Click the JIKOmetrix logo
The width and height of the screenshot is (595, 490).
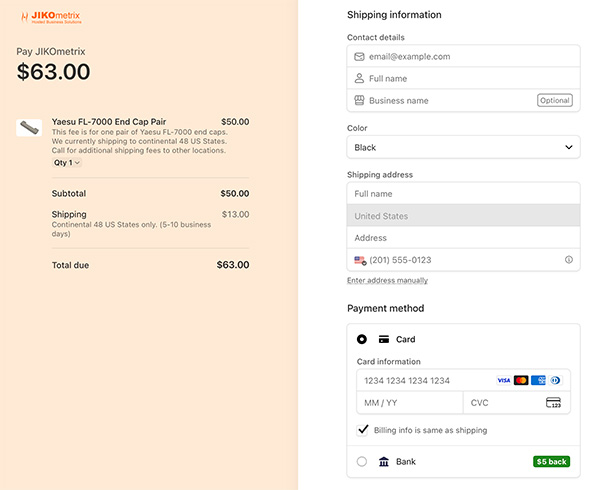pos(51,17)
